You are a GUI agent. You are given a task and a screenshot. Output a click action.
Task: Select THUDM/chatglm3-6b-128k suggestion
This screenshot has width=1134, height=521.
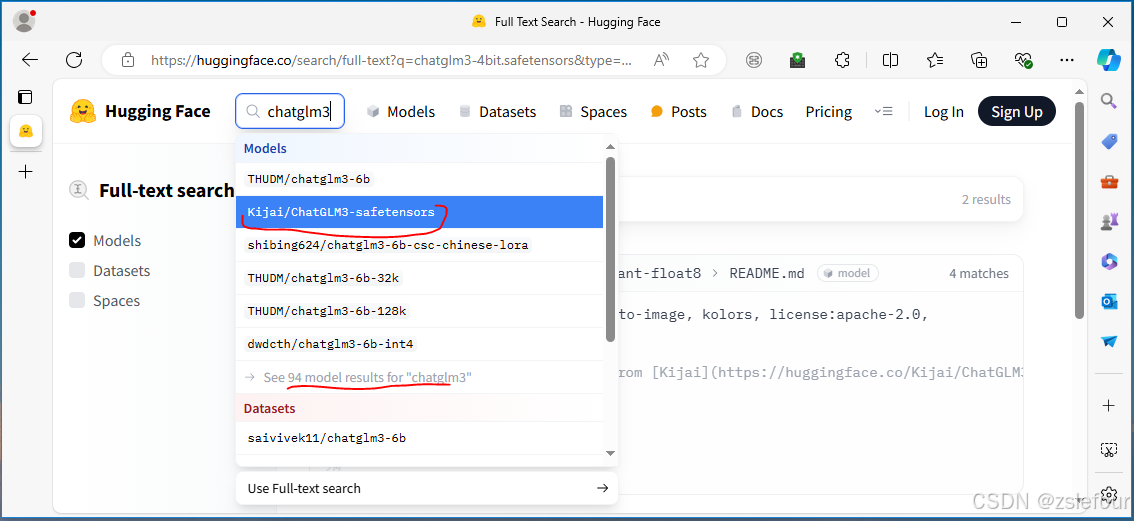pos(419,311)
